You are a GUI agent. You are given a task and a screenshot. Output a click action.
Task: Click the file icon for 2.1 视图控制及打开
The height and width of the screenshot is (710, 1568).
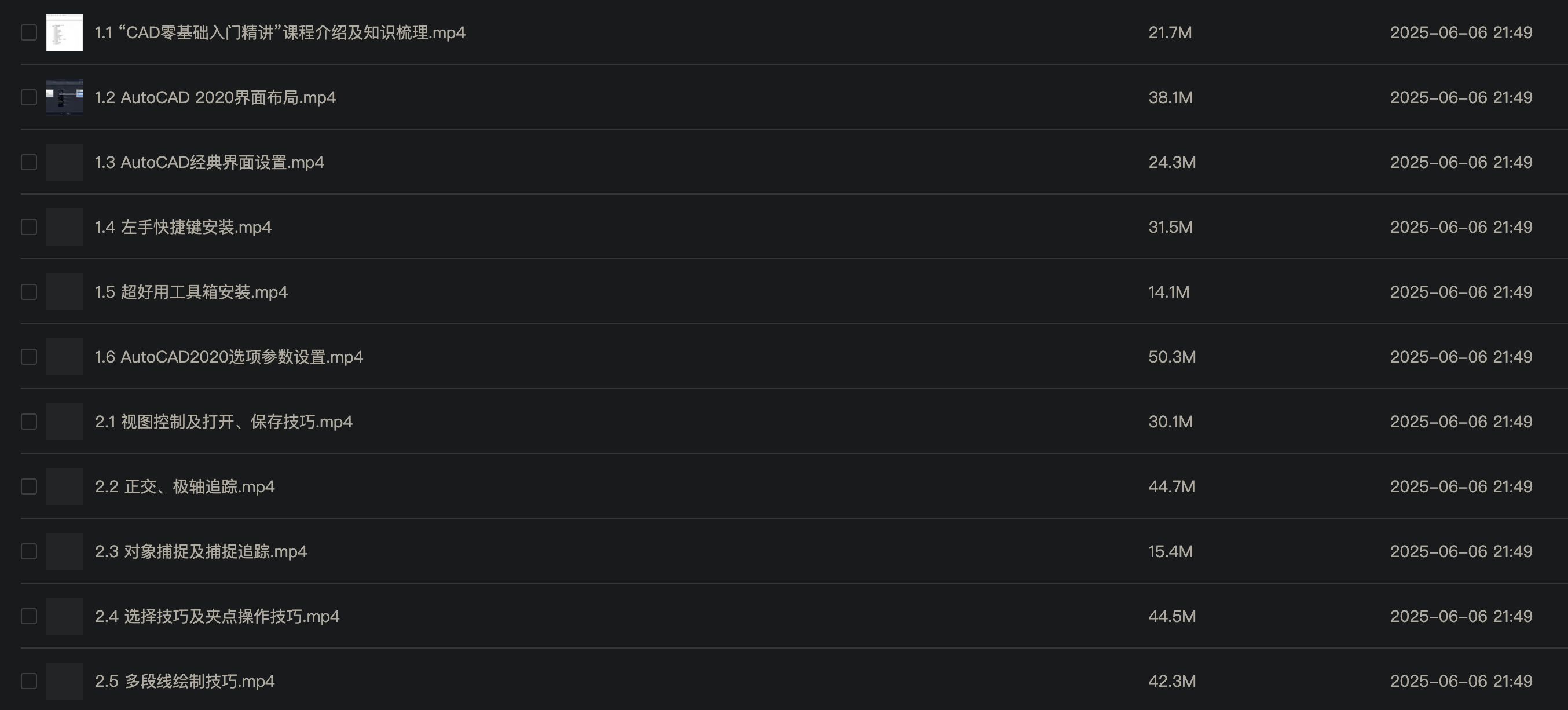tap(64, 422)
